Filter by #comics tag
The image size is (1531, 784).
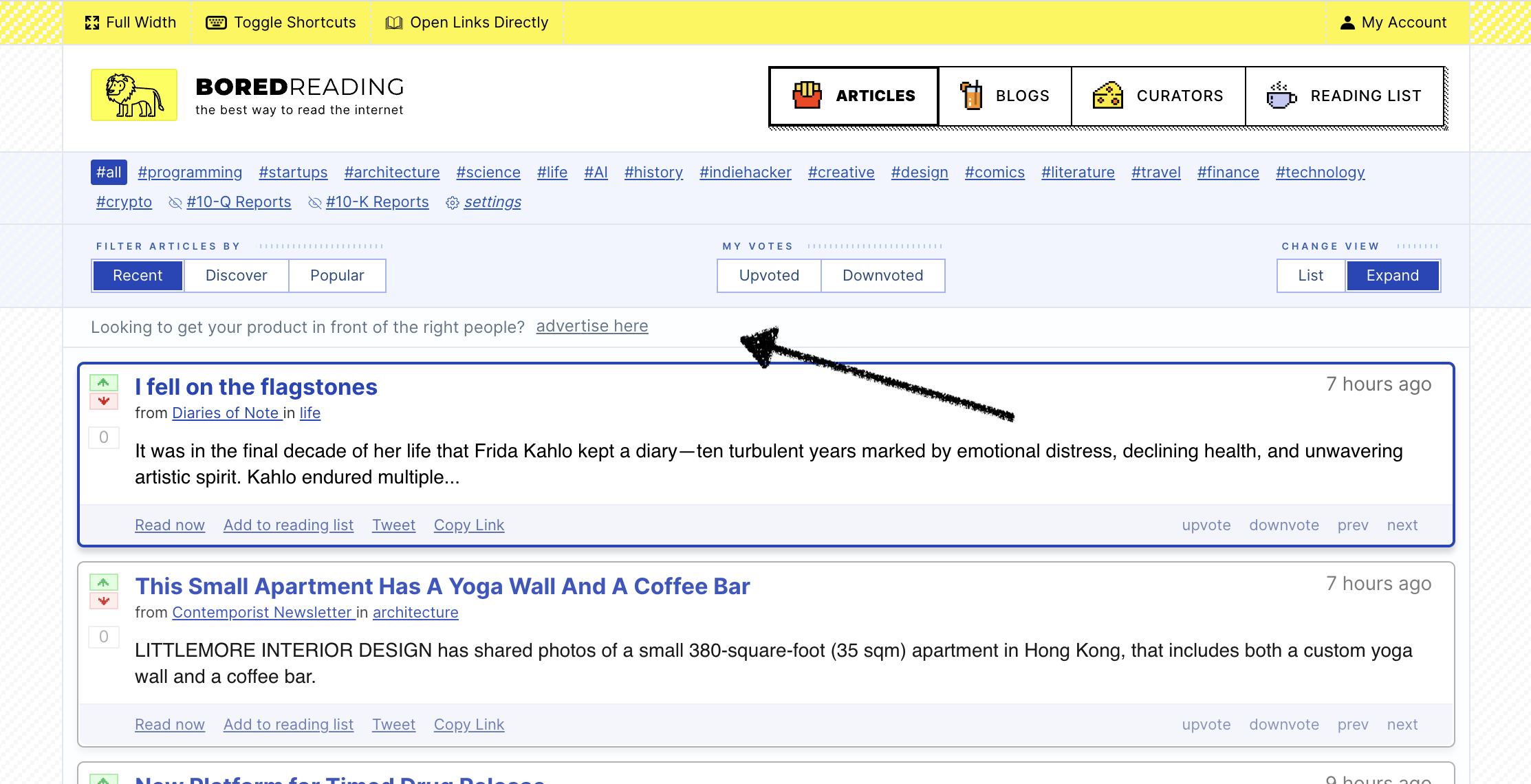[995, 173]
